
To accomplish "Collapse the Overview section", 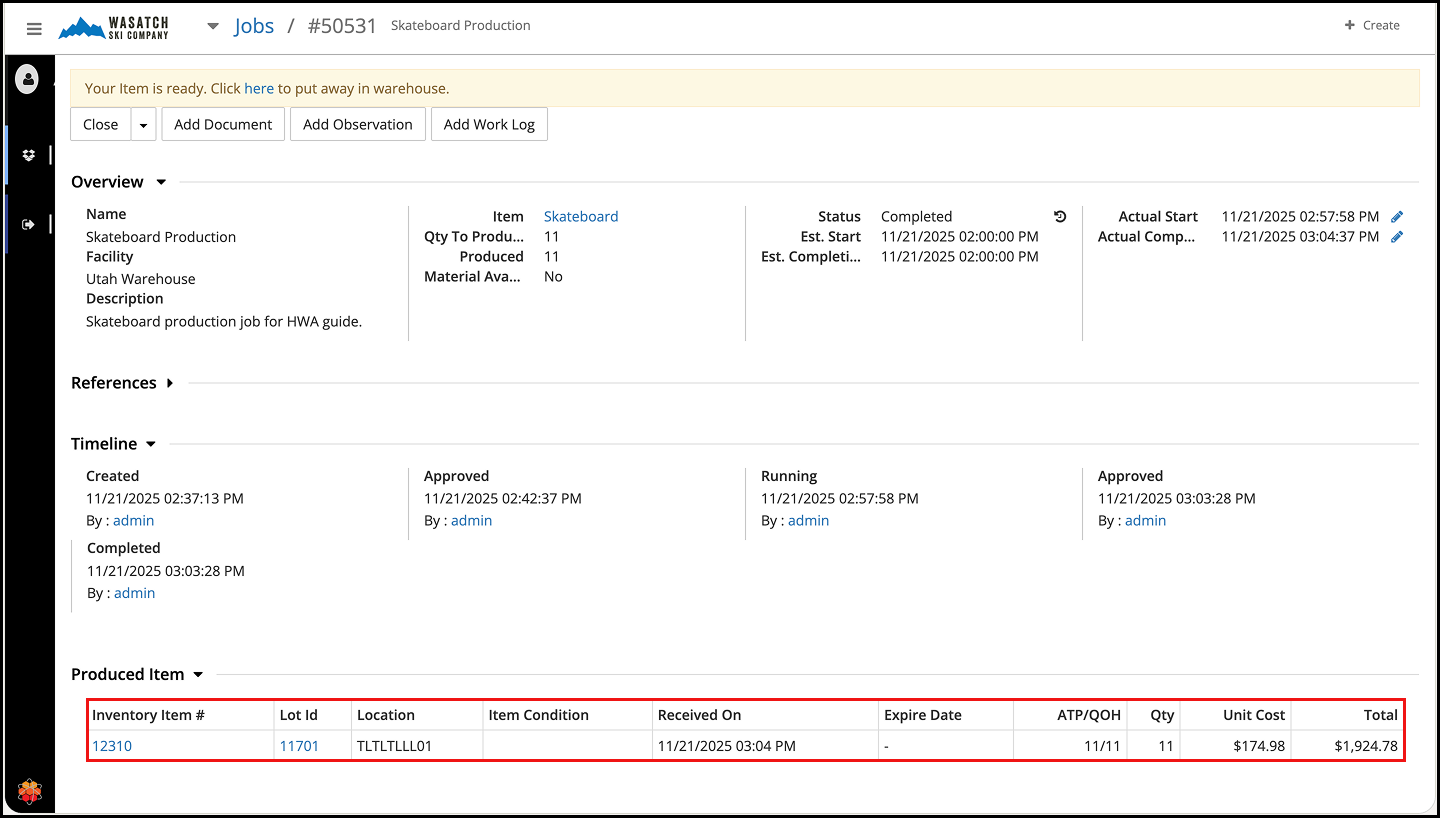I will (x=161, y=182).
